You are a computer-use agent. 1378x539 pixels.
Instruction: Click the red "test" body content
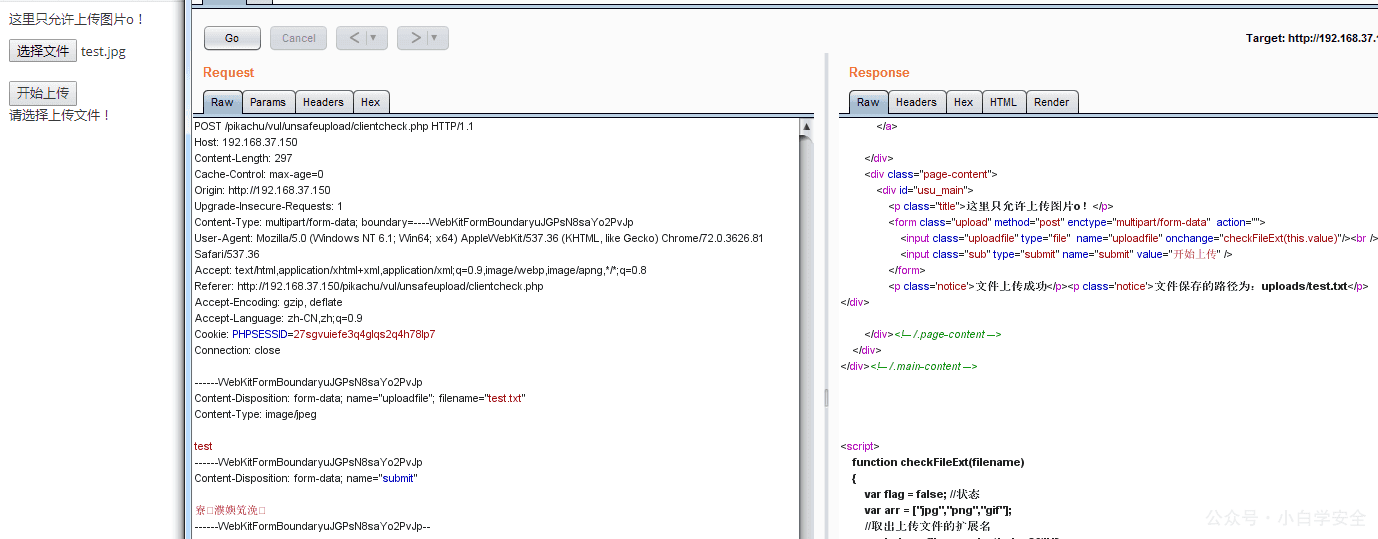click(x=203, y=446)
